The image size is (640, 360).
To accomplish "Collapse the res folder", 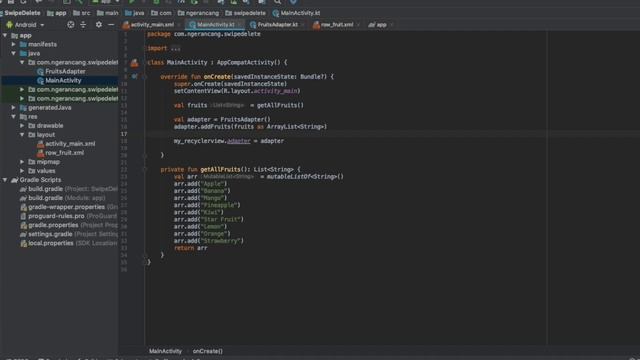I will [x=13, y=117].
